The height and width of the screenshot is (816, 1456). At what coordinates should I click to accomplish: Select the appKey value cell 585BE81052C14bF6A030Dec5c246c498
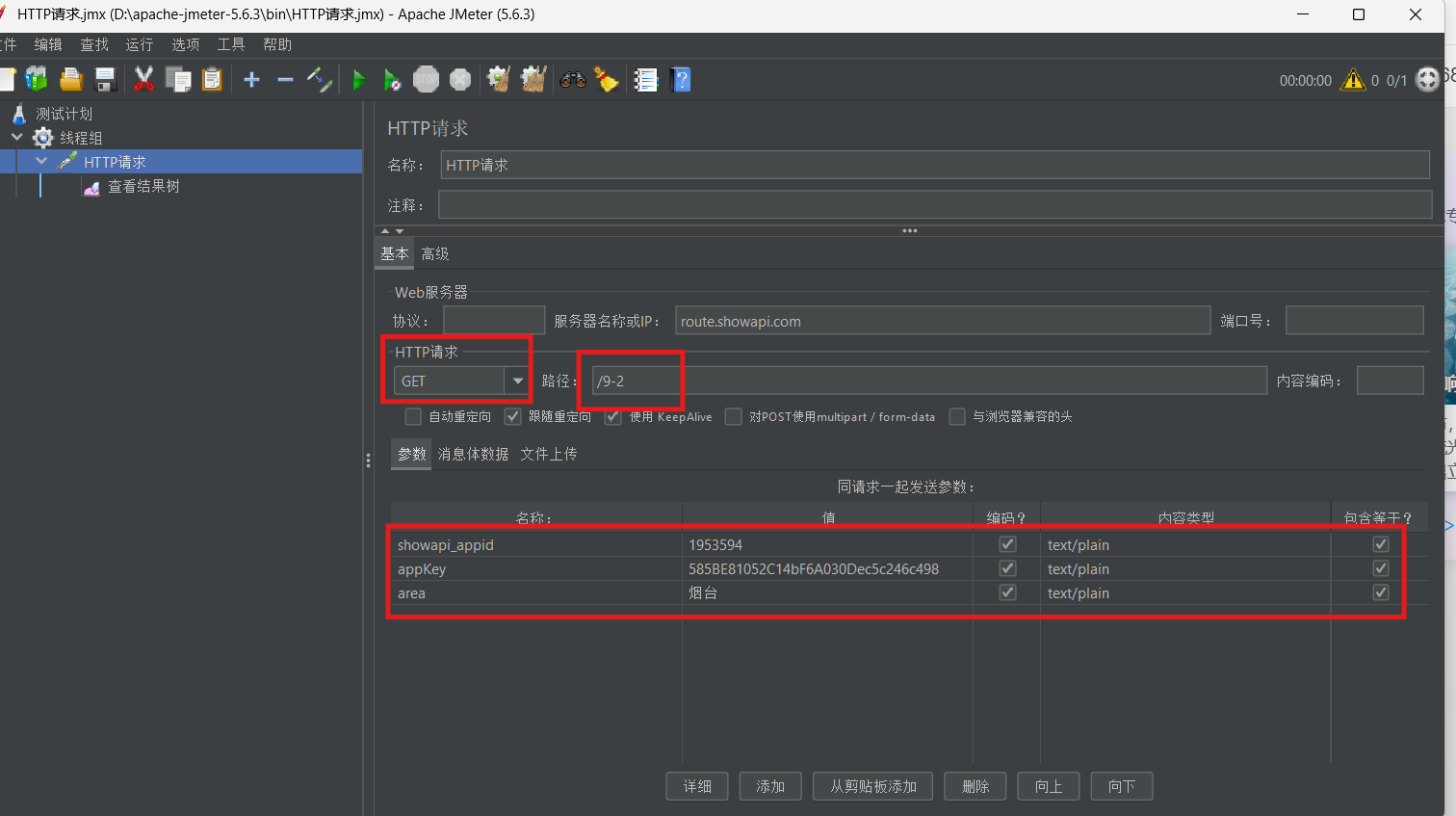(827, 568)
